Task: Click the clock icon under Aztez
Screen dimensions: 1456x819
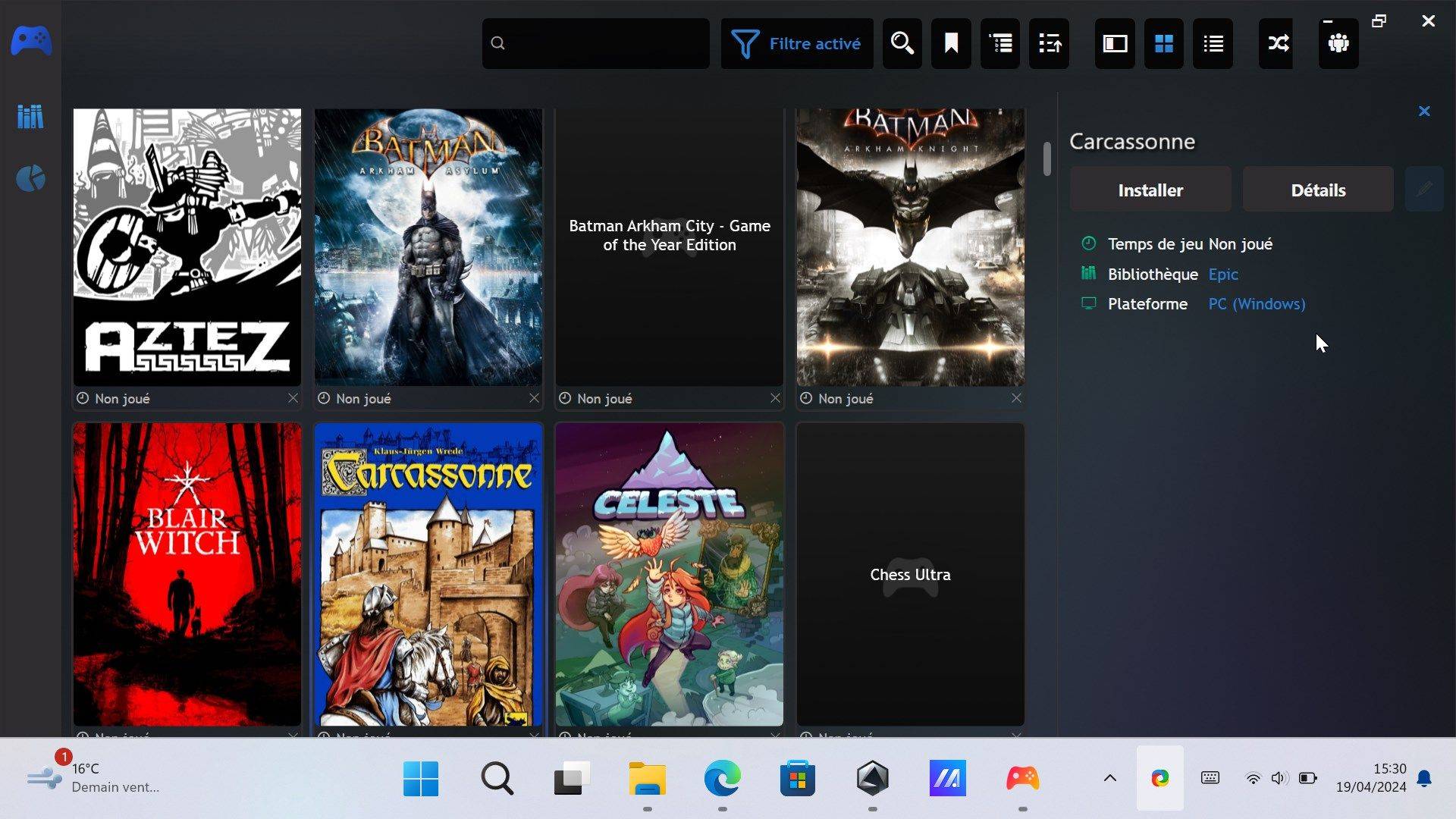Action: click(x=83, y=398)
